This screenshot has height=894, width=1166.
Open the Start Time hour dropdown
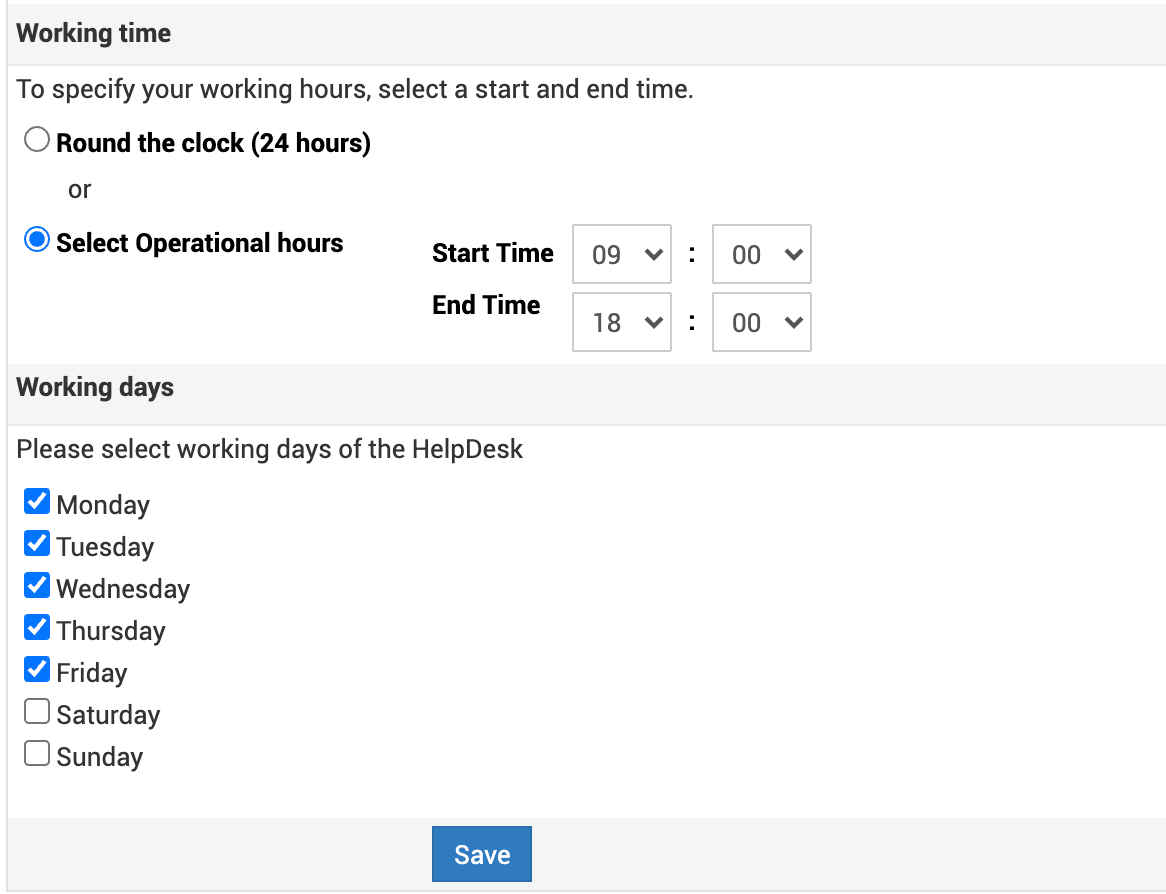pos(621,255)
